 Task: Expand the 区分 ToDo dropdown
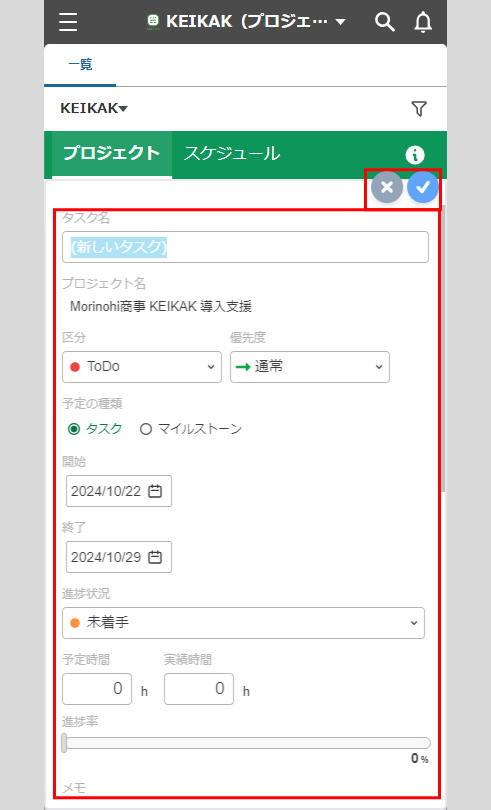[x=142, y=367]
